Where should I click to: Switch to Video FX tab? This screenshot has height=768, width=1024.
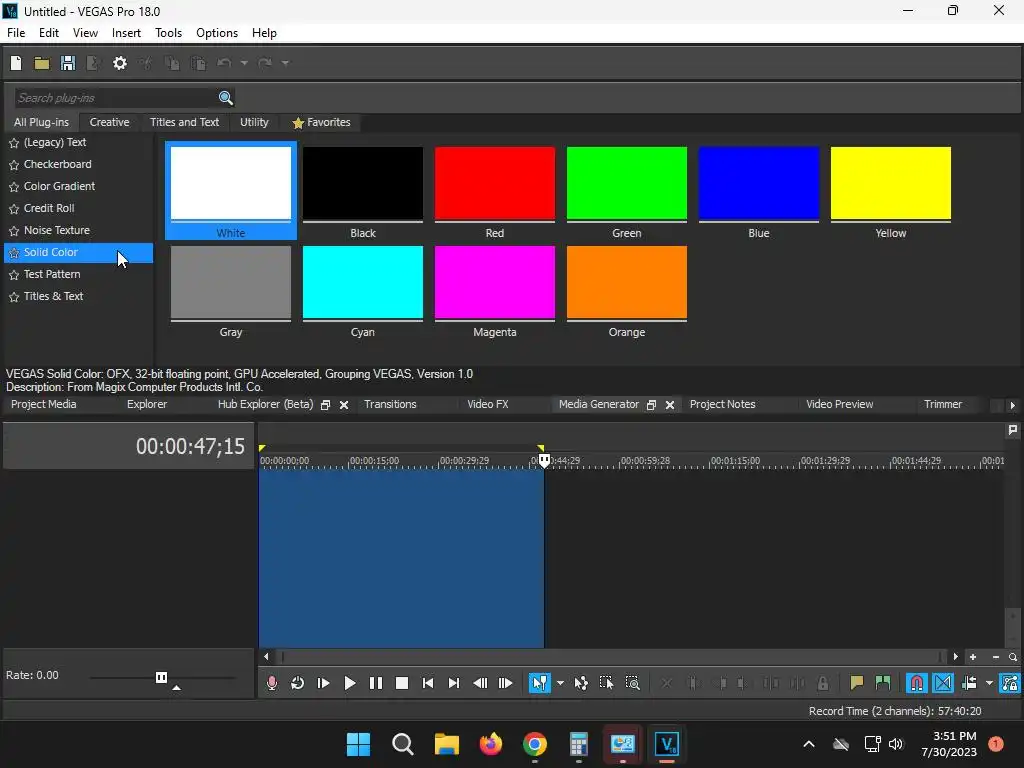click(x=488, y=404)
